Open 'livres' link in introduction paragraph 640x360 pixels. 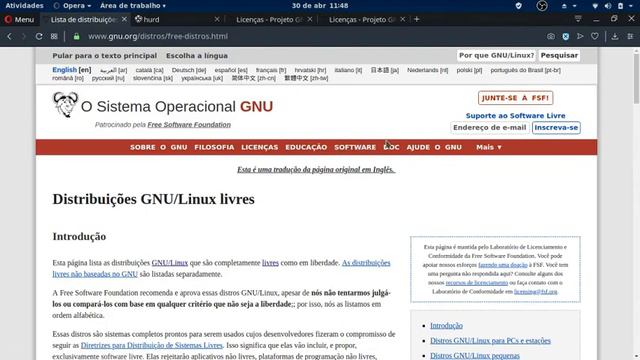[x=270, y=262]
